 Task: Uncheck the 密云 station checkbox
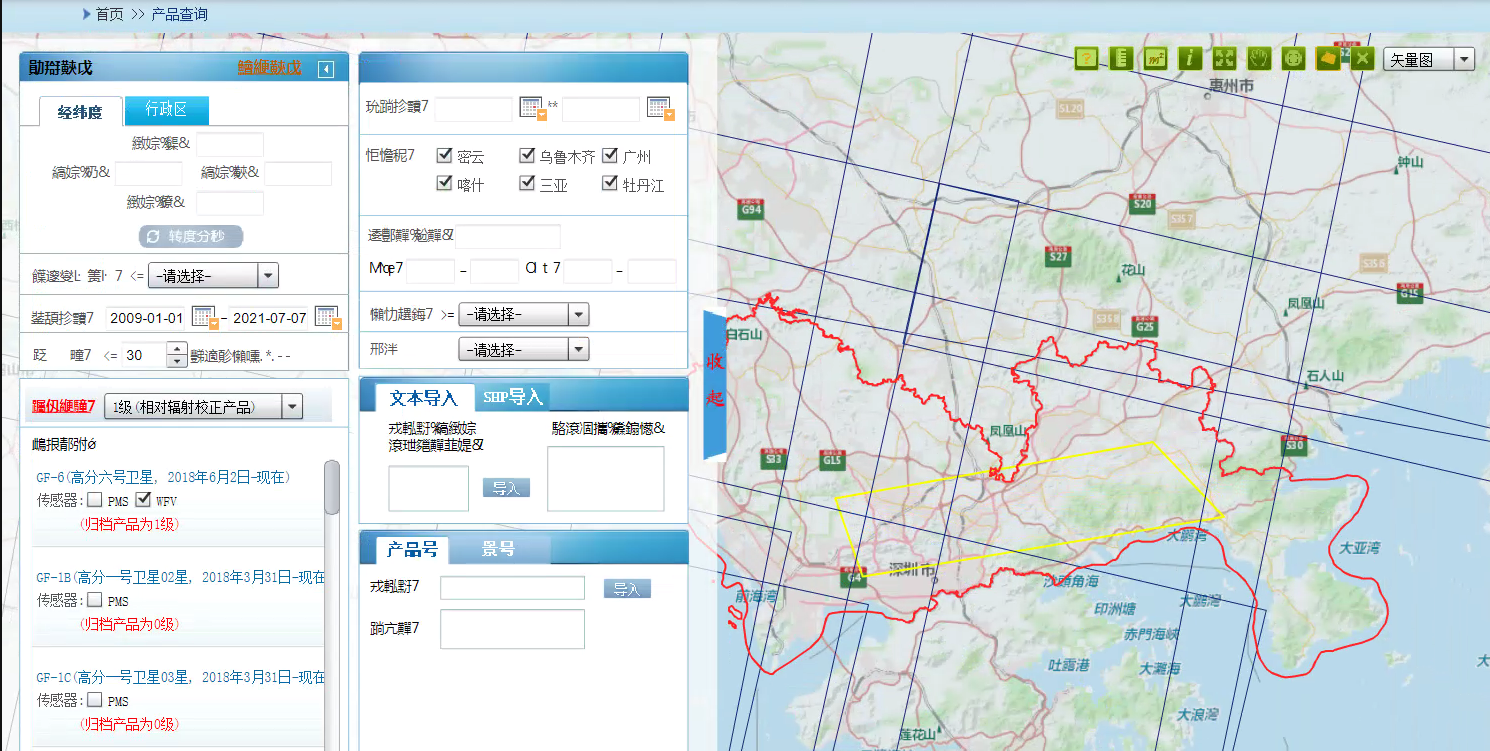[x=445, y=156]
